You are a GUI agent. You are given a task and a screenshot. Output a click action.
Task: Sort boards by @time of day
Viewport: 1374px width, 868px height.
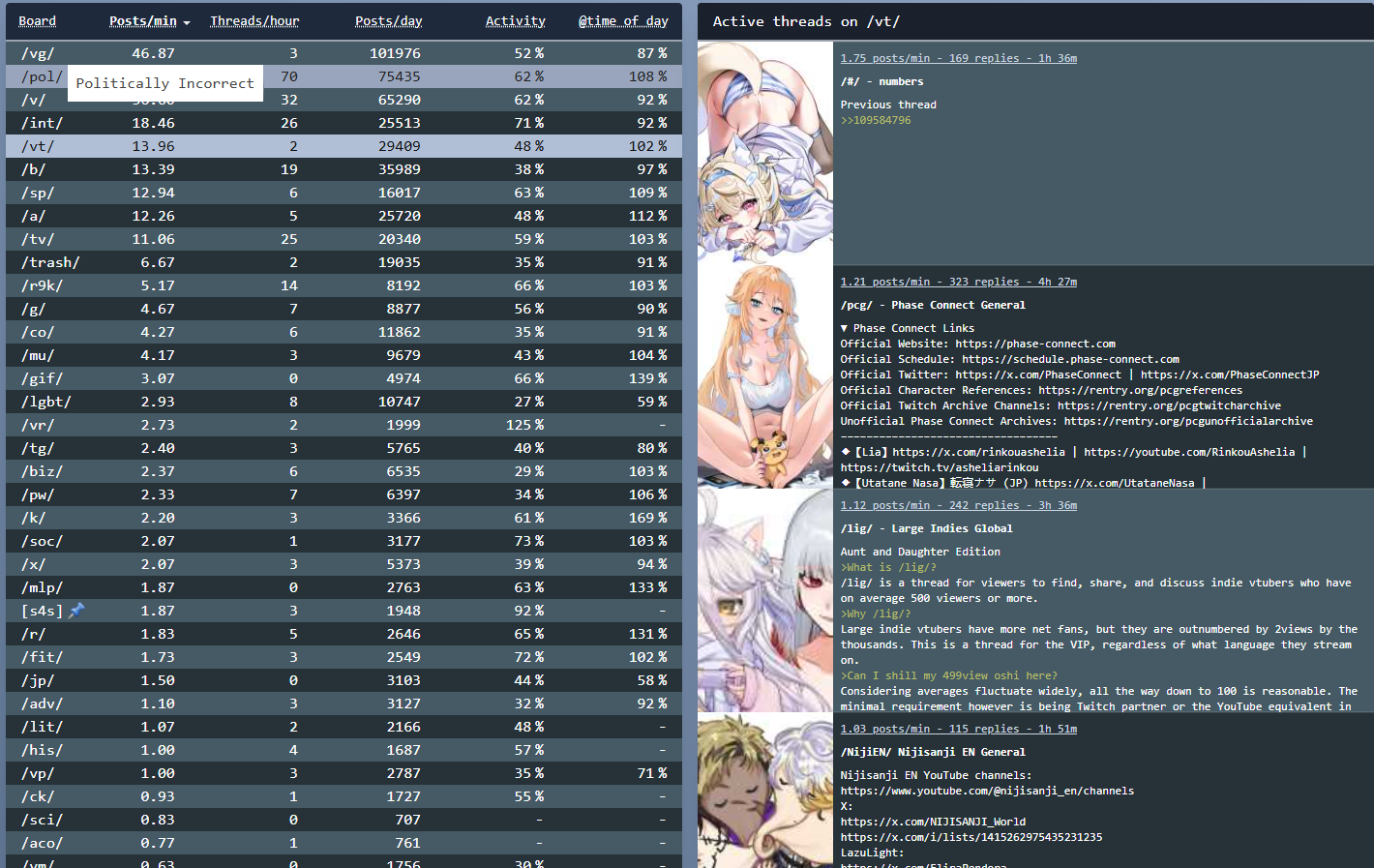pos(623,21)
